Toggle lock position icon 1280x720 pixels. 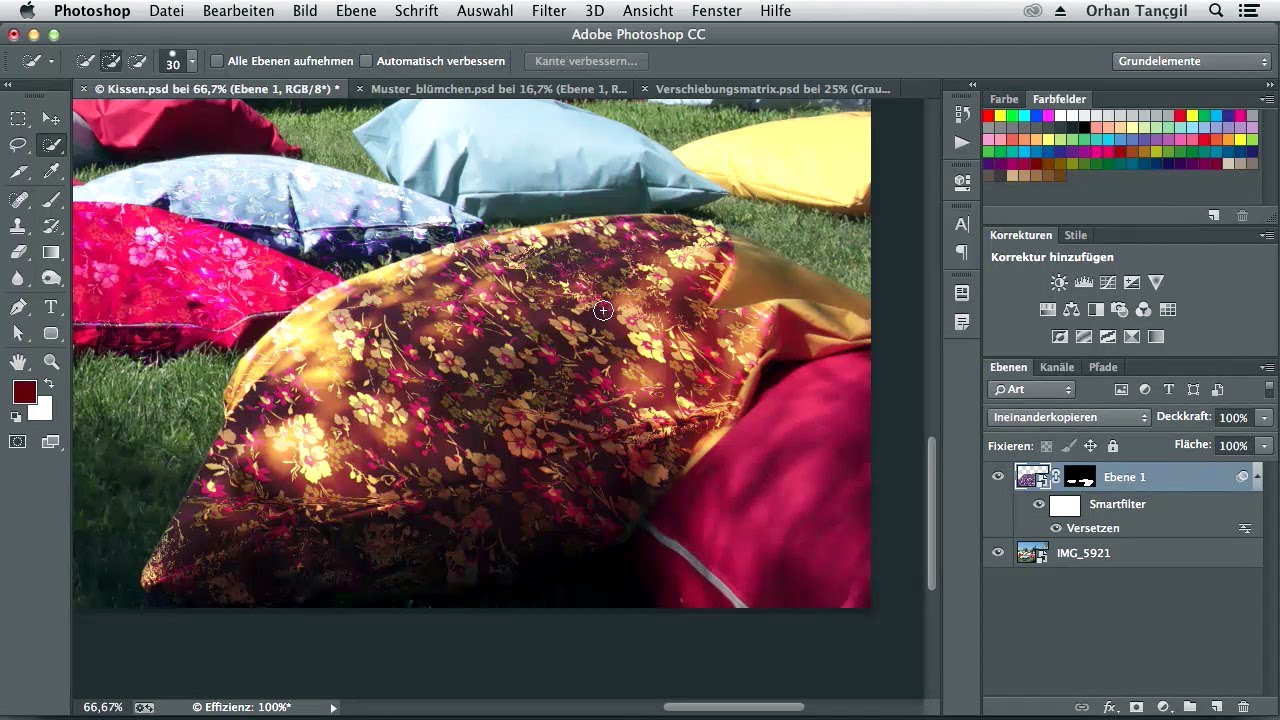point(1091,446)
